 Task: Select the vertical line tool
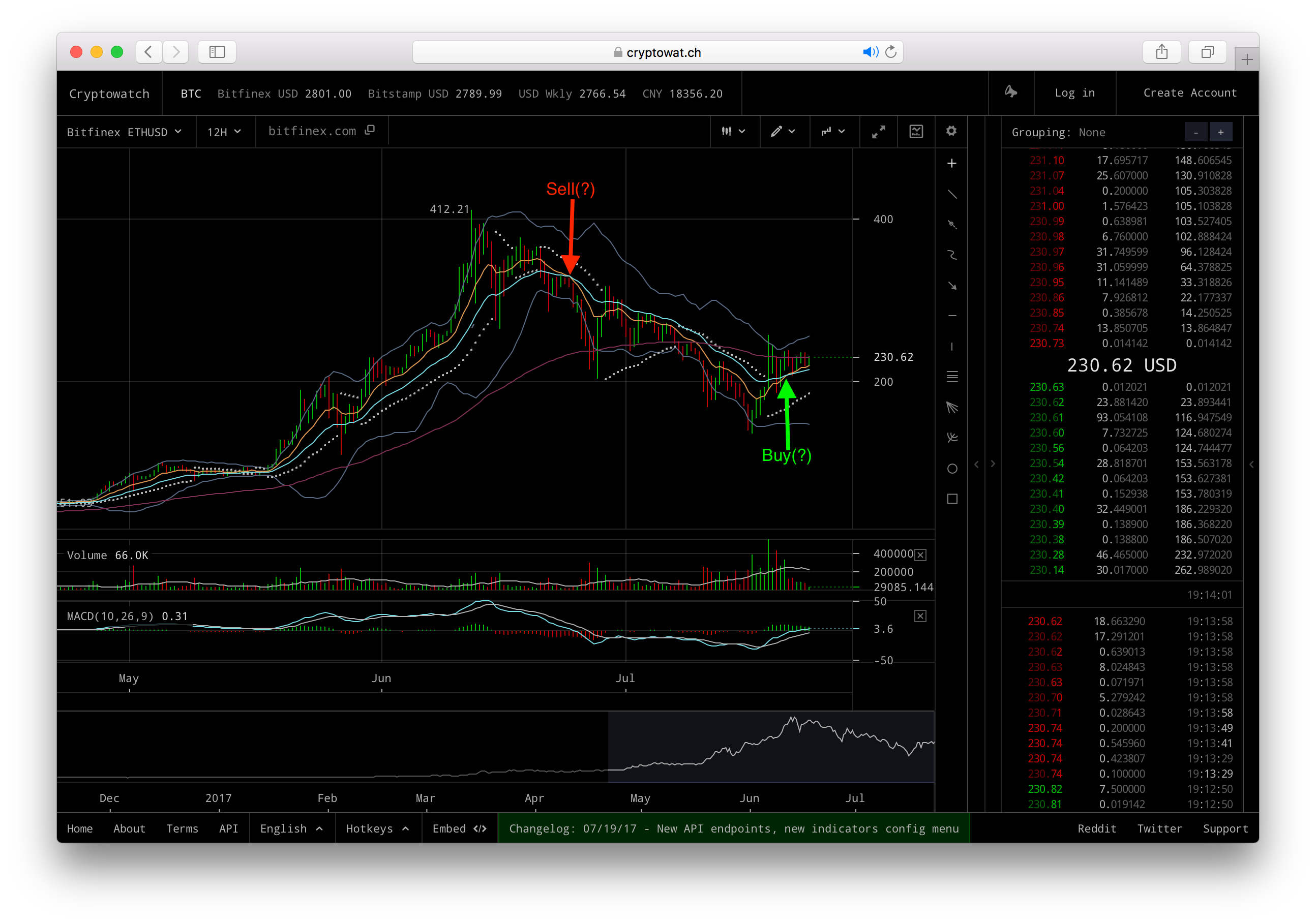coord(951,347)
